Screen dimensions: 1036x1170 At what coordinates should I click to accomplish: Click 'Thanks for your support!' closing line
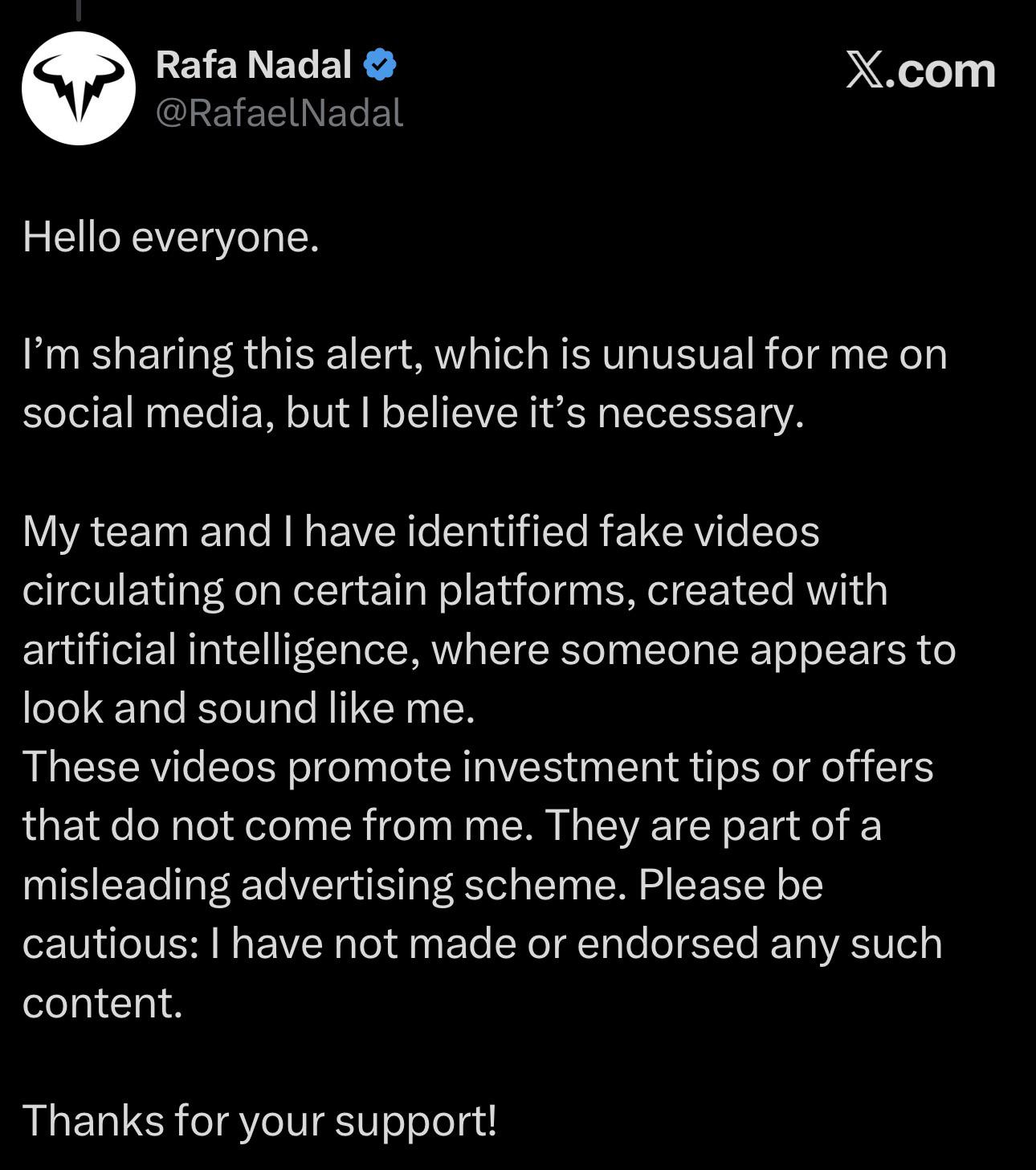click(x=259, y=1121)
